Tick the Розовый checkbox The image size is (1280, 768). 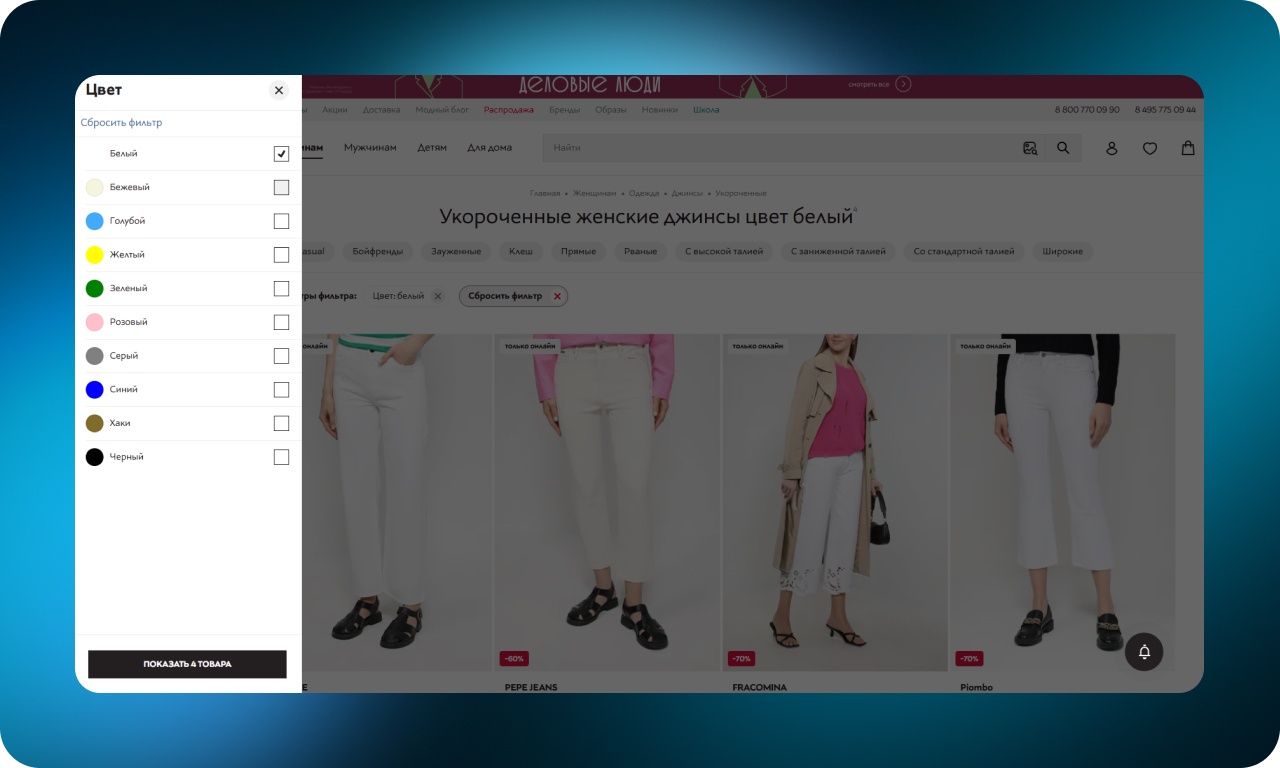[281, 322]
